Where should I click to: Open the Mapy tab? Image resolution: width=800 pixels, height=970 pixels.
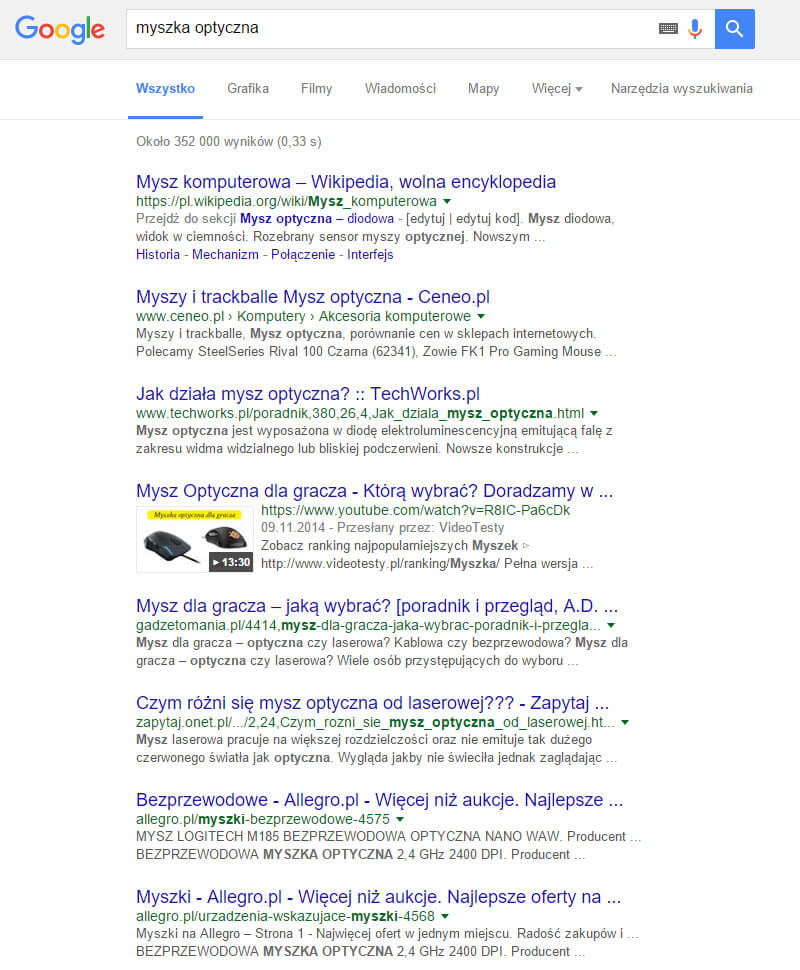coord(483,88)
